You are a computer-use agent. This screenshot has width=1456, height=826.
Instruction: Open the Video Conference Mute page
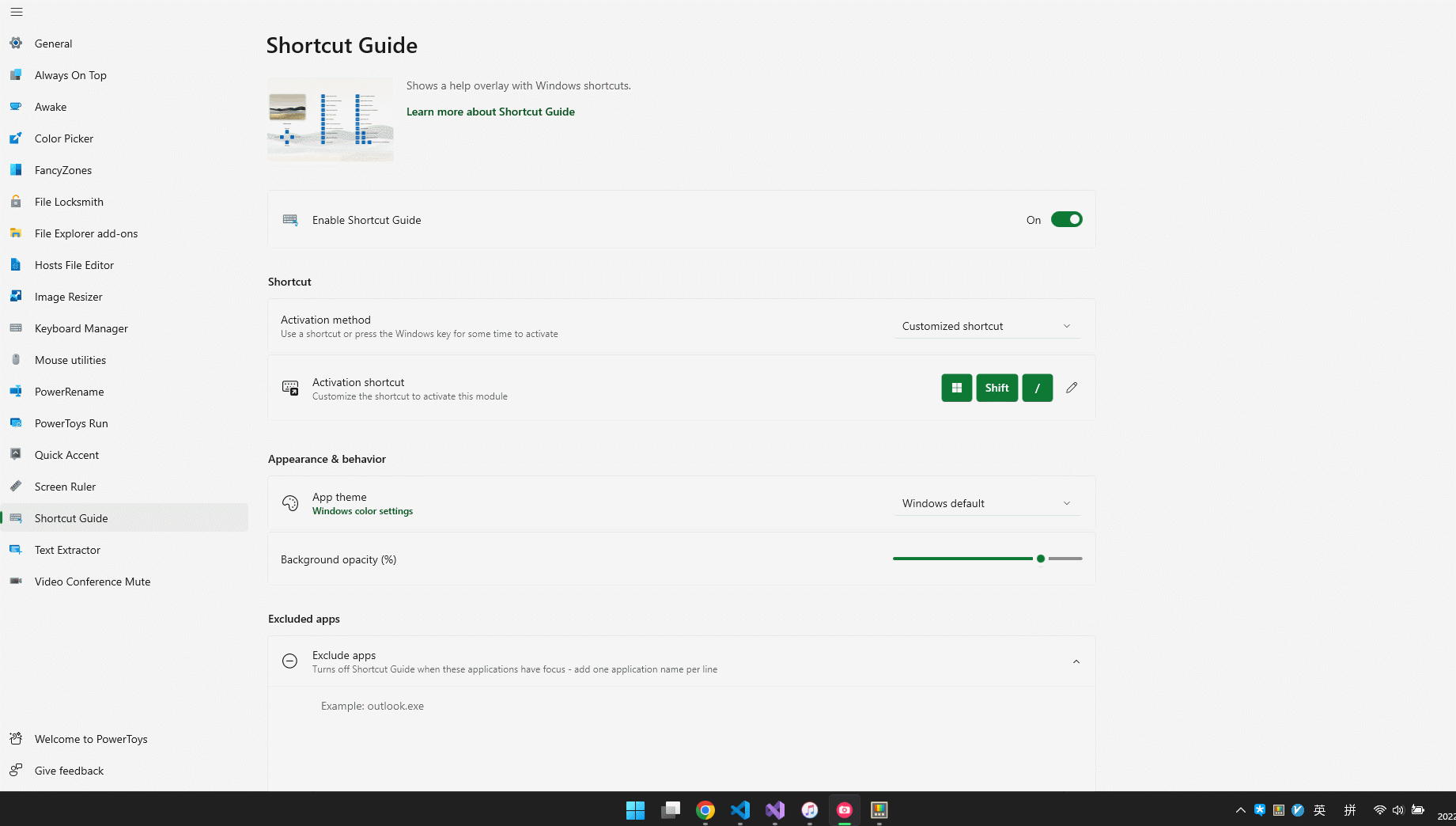(x=93, y=582)
